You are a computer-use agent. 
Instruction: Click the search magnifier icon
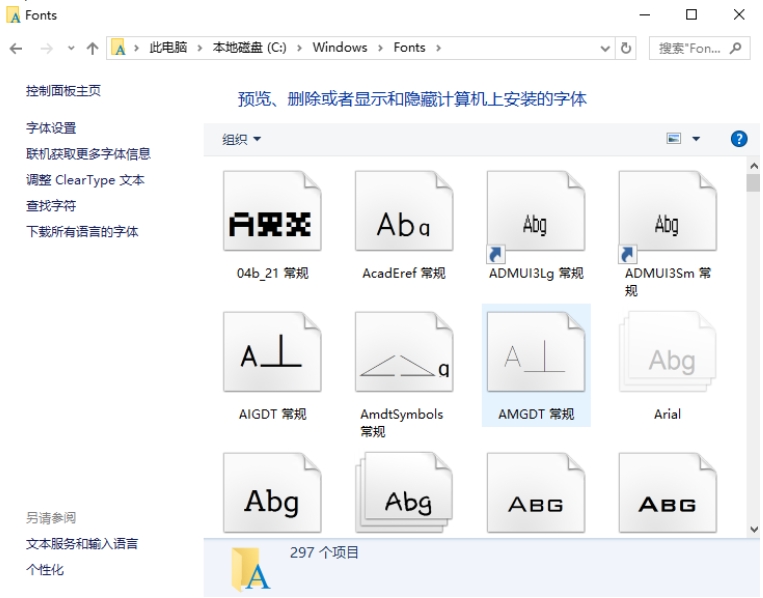(x=735, y=48)
